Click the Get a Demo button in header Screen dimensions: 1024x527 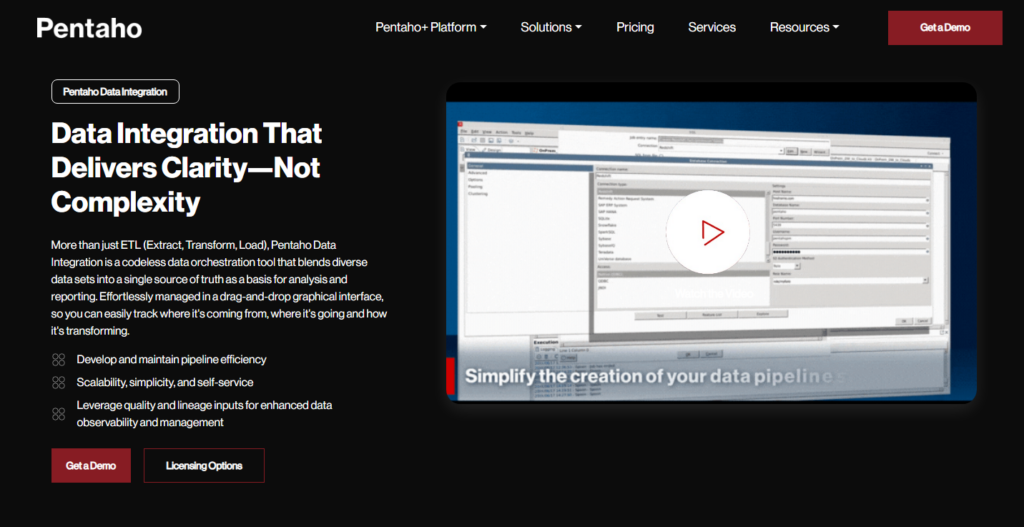944,27
